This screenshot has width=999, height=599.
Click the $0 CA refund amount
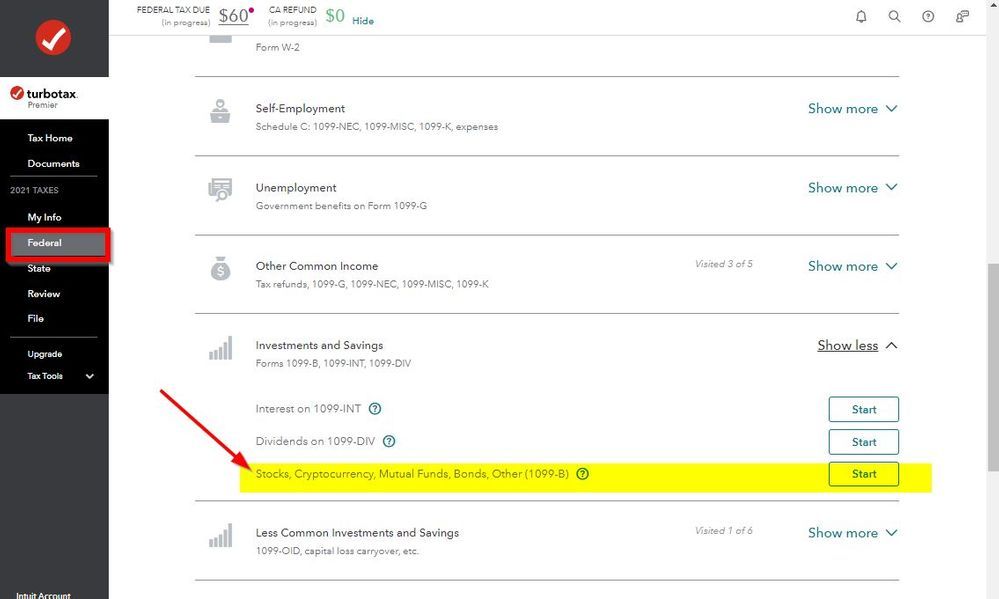point(335,15)
